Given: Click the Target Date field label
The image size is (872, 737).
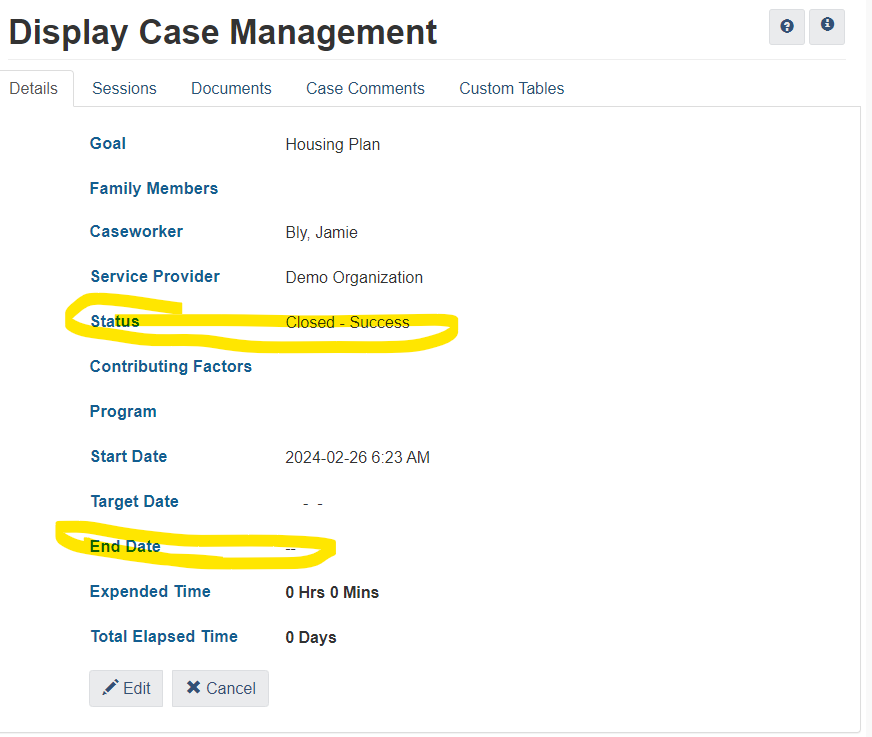Looking at the screenshot, I should tap(134, 501).
